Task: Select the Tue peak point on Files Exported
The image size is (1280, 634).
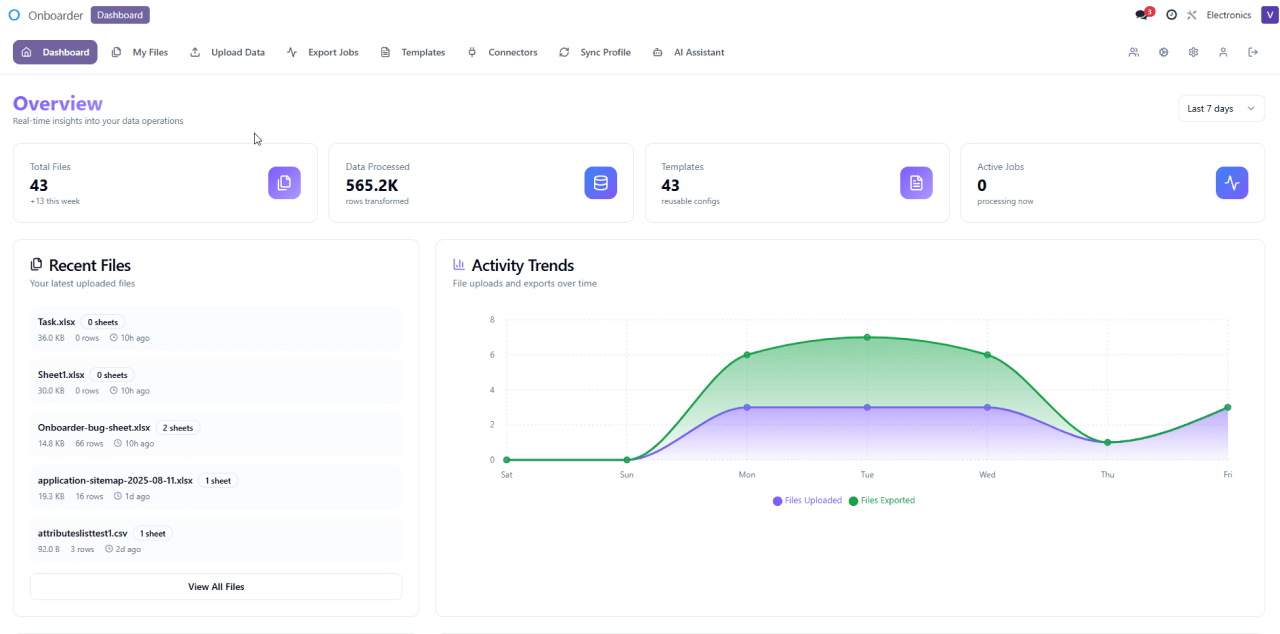Action: 867,337
